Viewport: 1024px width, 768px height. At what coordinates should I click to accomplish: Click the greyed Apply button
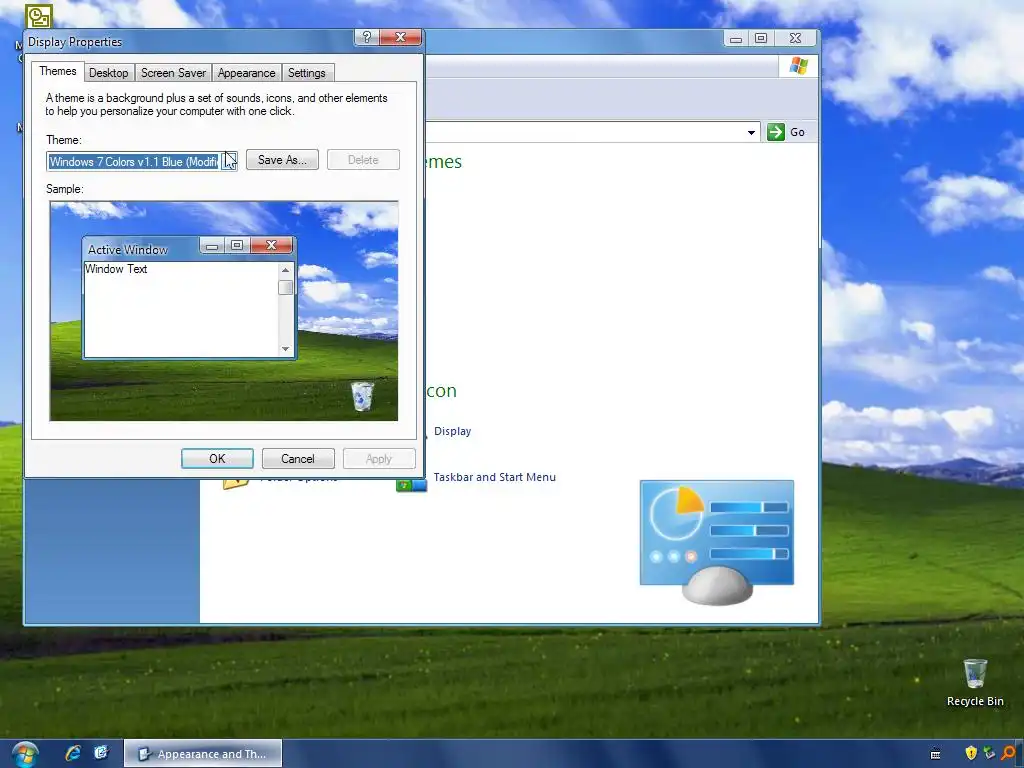coord(379,458)
